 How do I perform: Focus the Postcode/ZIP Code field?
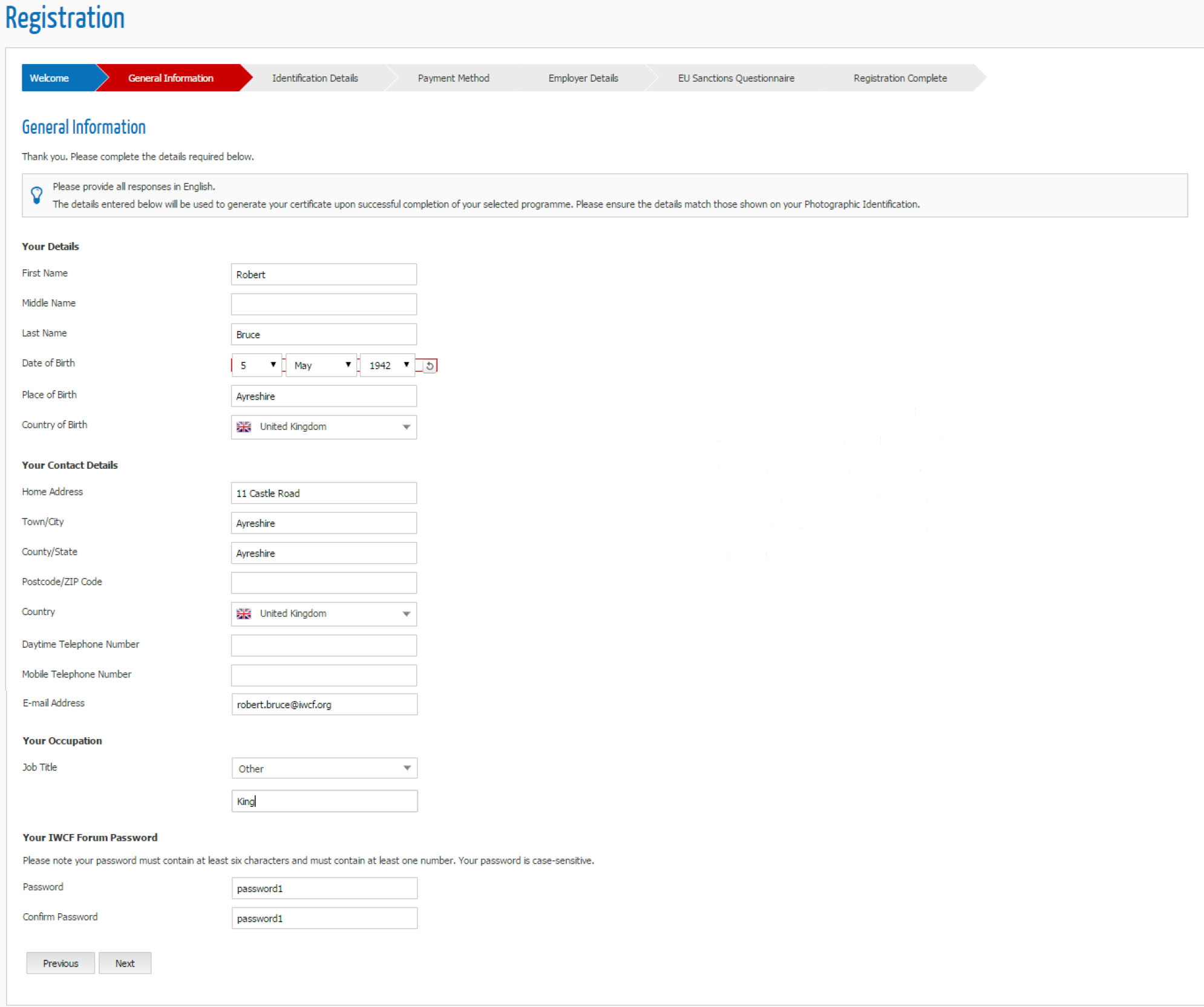pyautogui.click(x=324, y=583)
